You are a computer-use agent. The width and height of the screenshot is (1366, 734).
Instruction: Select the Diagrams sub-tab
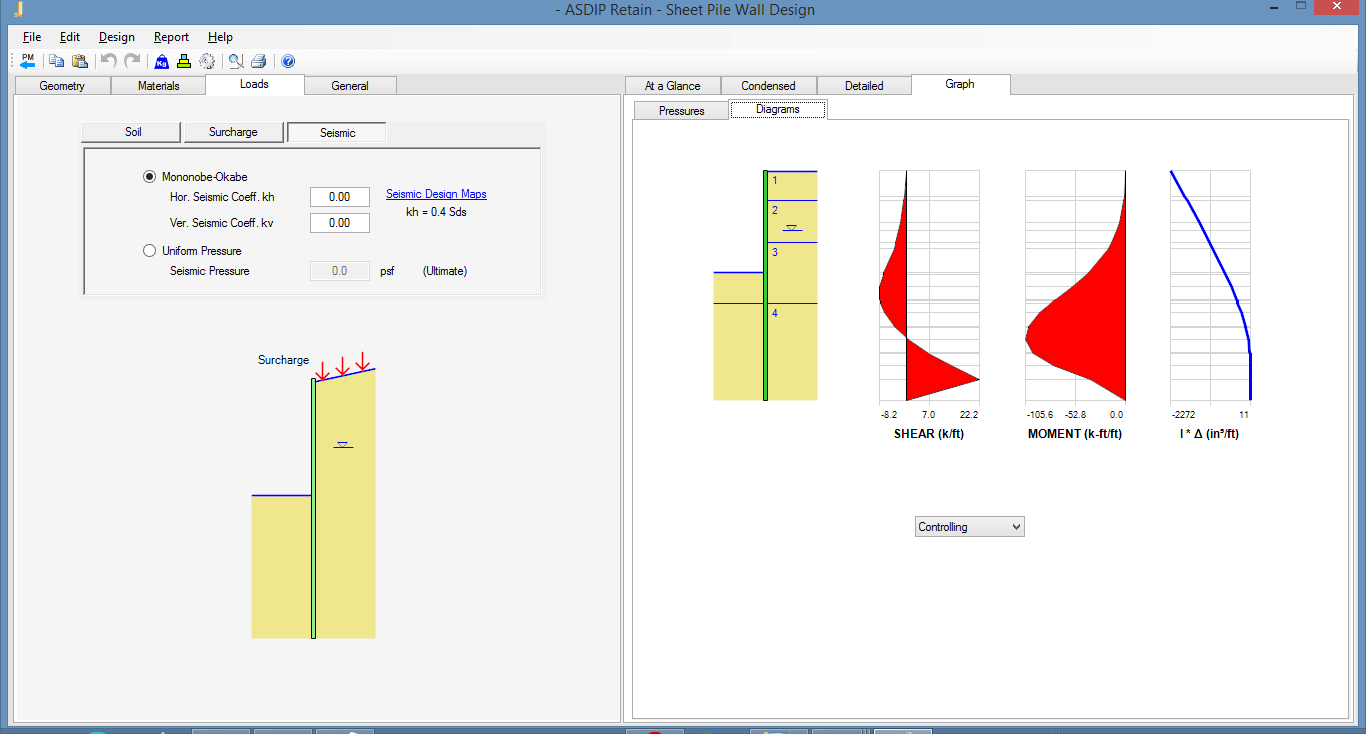click(x=778, y=110)
